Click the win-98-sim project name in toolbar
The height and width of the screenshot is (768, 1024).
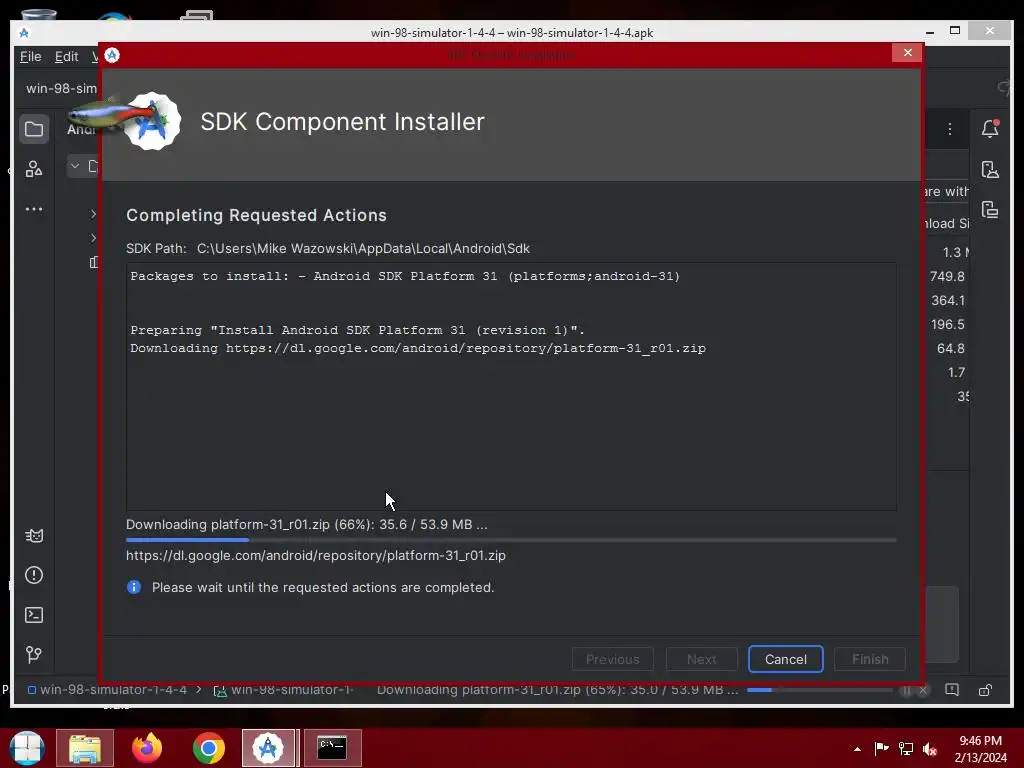pyautogui.click(x=61, y=88)
